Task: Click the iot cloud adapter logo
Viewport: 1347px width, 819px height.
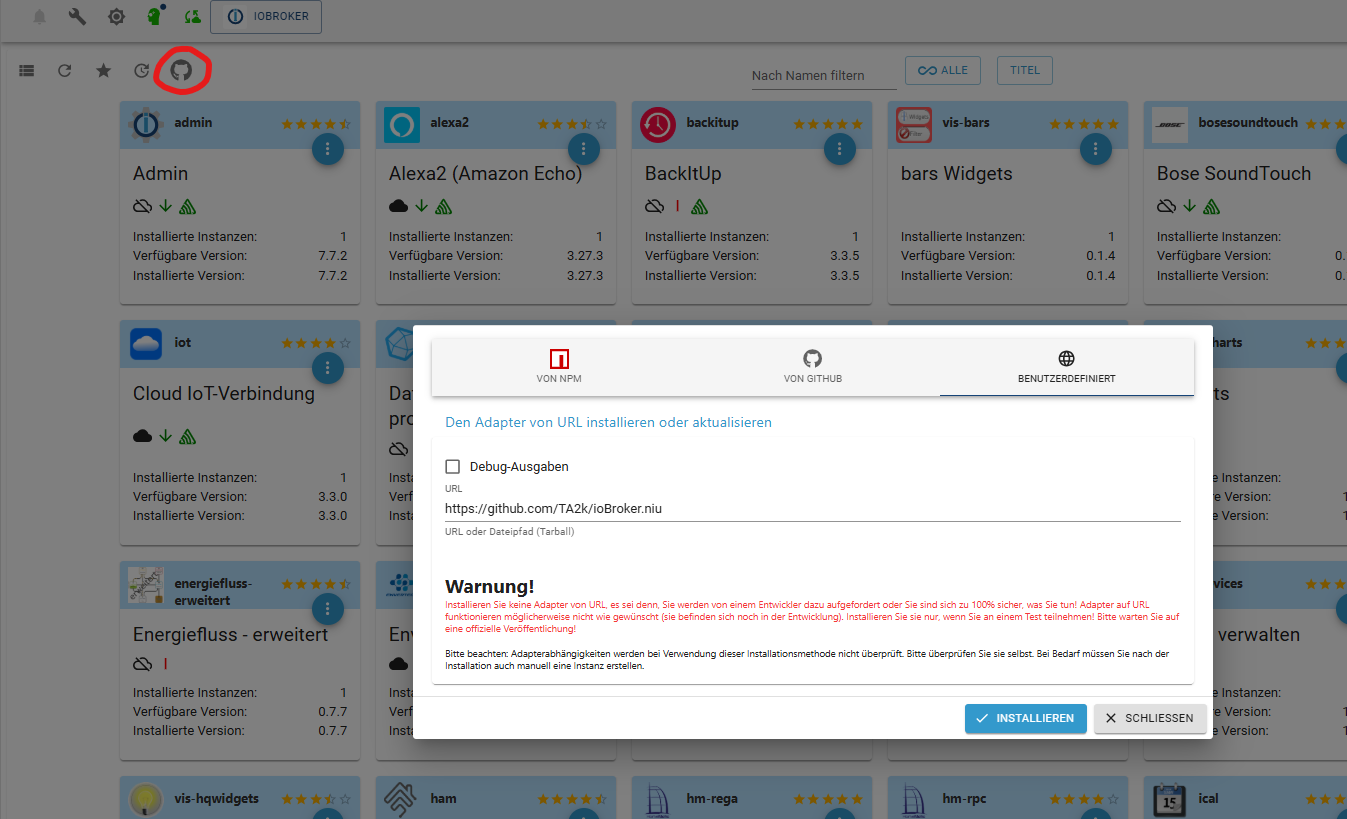Action: [x=146, y=343]
